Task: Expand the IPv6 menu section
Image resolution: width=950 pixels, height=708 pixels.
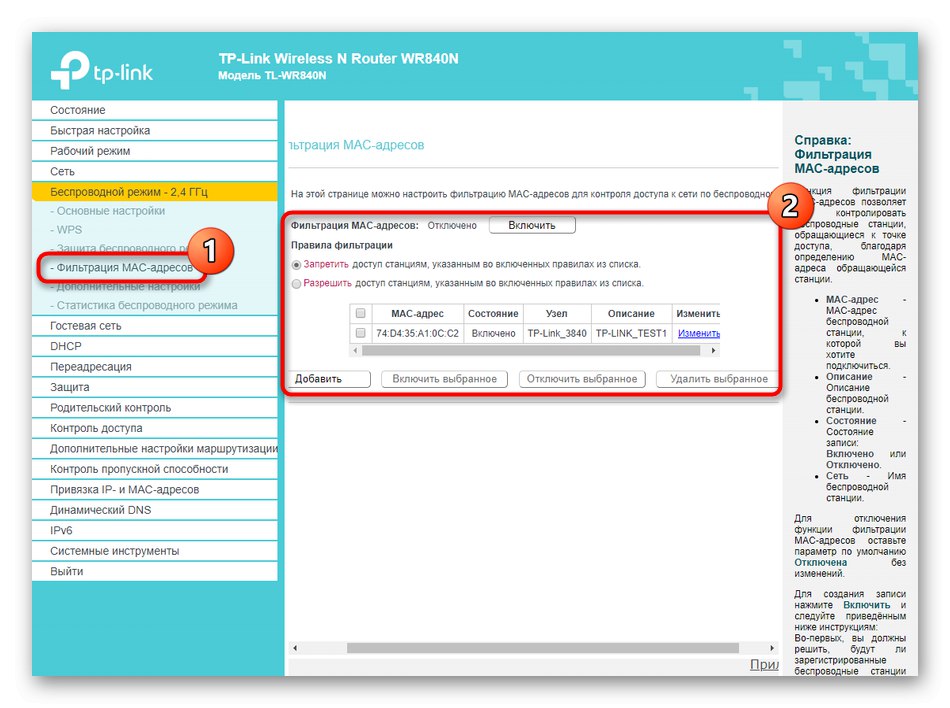Action: click(154, 531)
